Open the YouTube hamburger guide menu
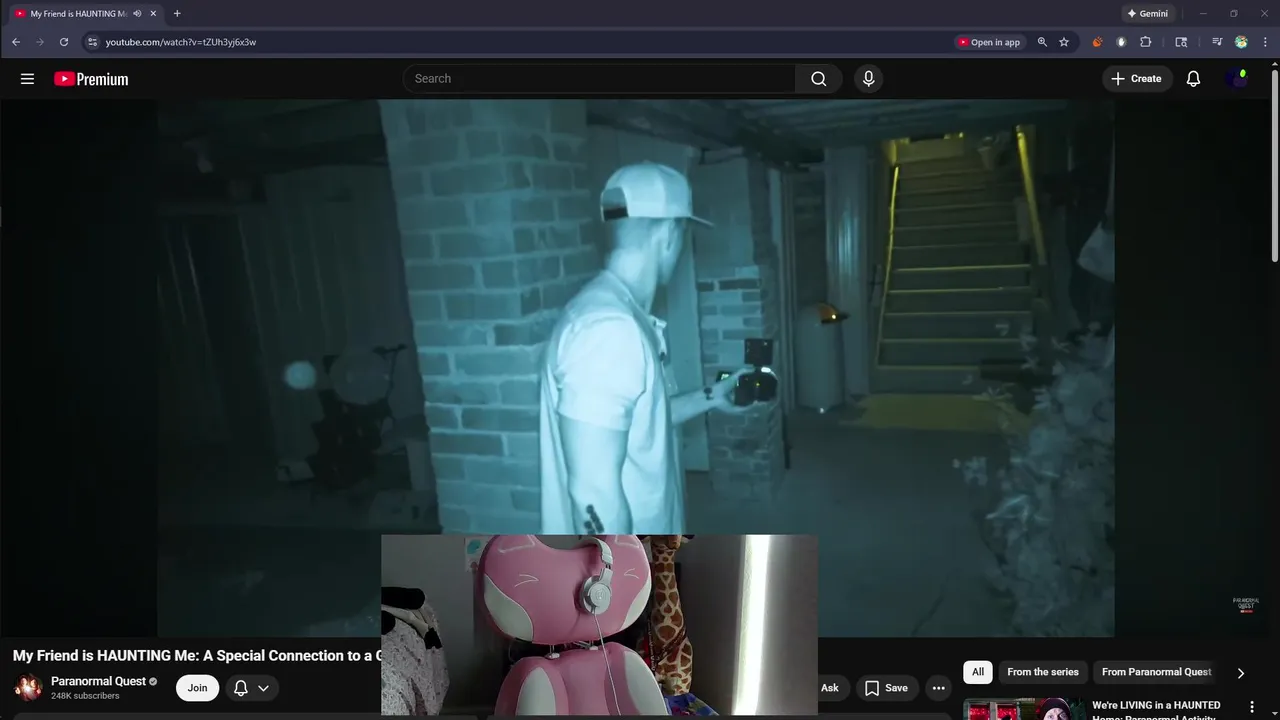 pyautogui.click(x=27, y=79)
